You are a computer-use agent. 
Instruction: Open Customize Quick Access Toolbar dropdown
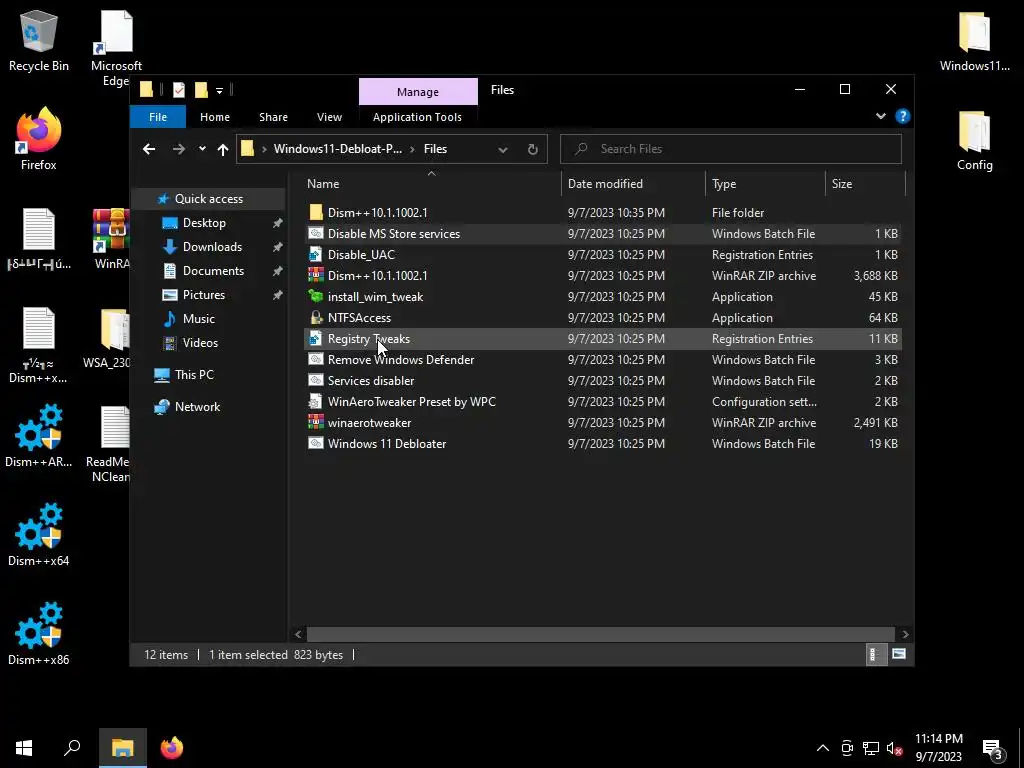[219, 90]
